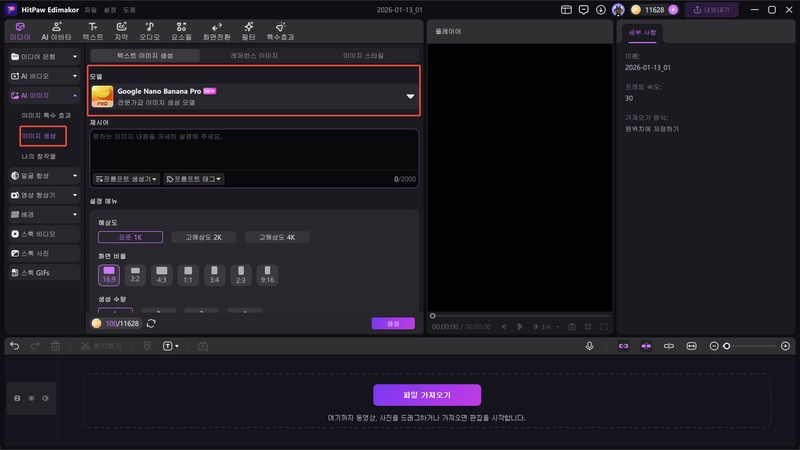Enter fullscreen in the player
The height and width of the screenshot is (450, 800).
pos(604,327)
